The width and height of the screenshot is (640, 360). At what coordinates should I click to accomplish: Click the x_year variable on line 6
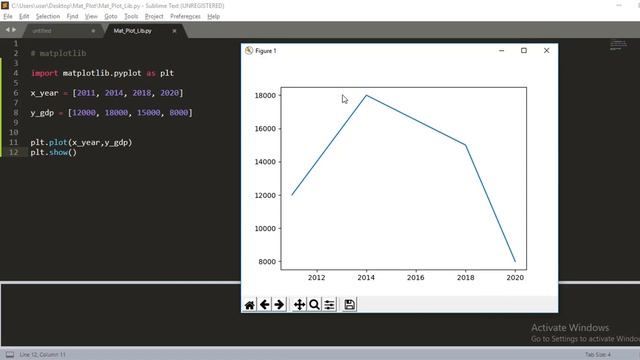point(44,93)
